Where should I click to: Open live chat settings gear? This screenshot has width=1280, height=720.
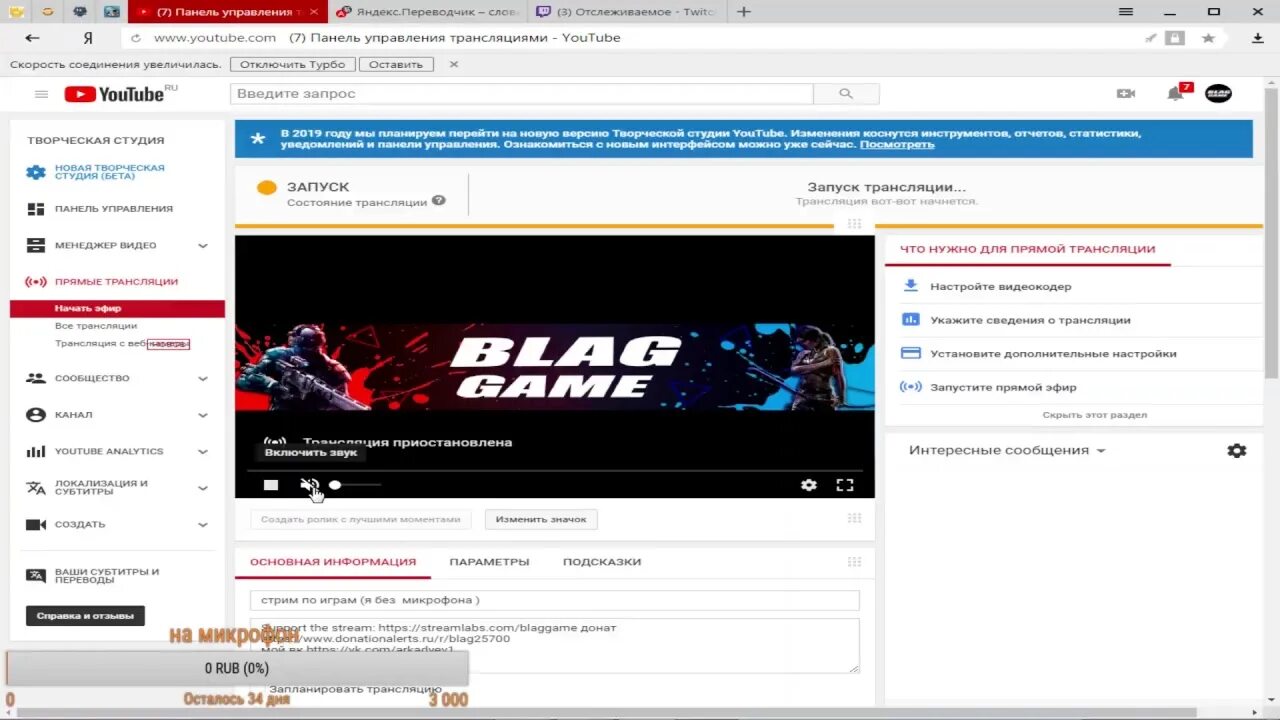[1237, 451]
